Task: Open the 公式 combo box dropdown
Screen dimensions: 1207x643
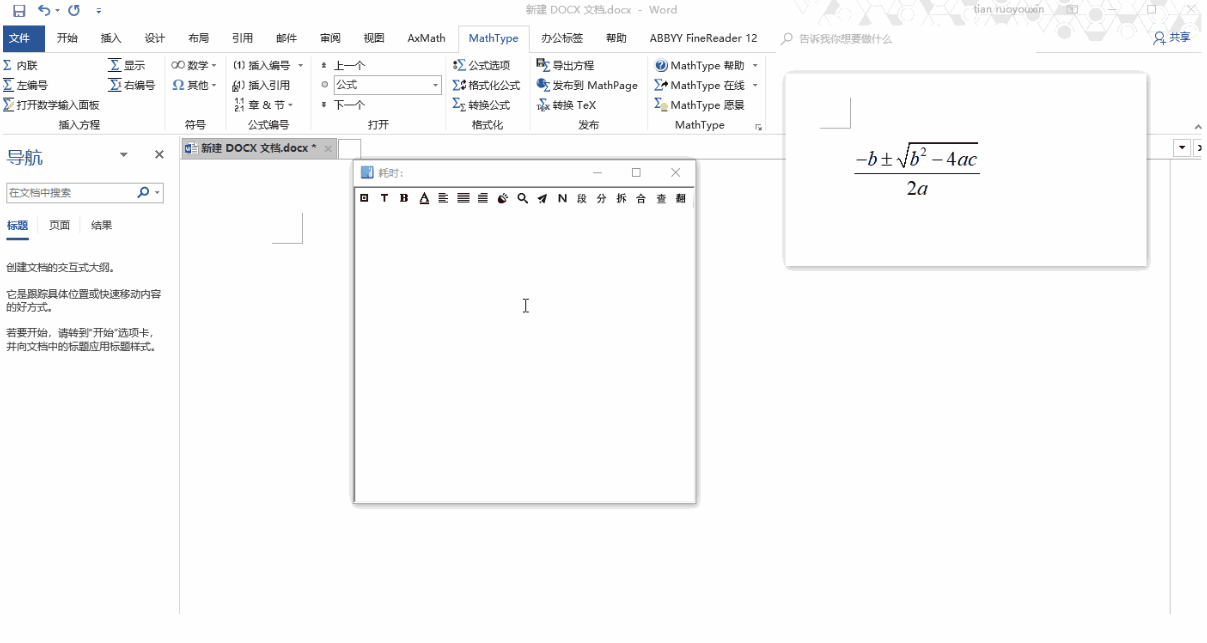Action: (x=436, y=85)
